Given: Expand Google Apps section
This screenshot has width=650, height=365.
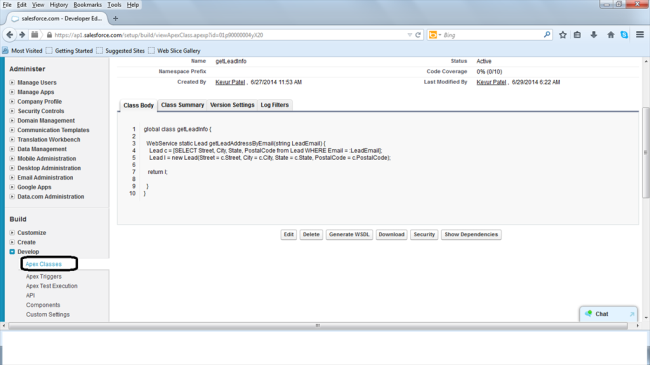Looking at the screenshot, I should (12, 187).
